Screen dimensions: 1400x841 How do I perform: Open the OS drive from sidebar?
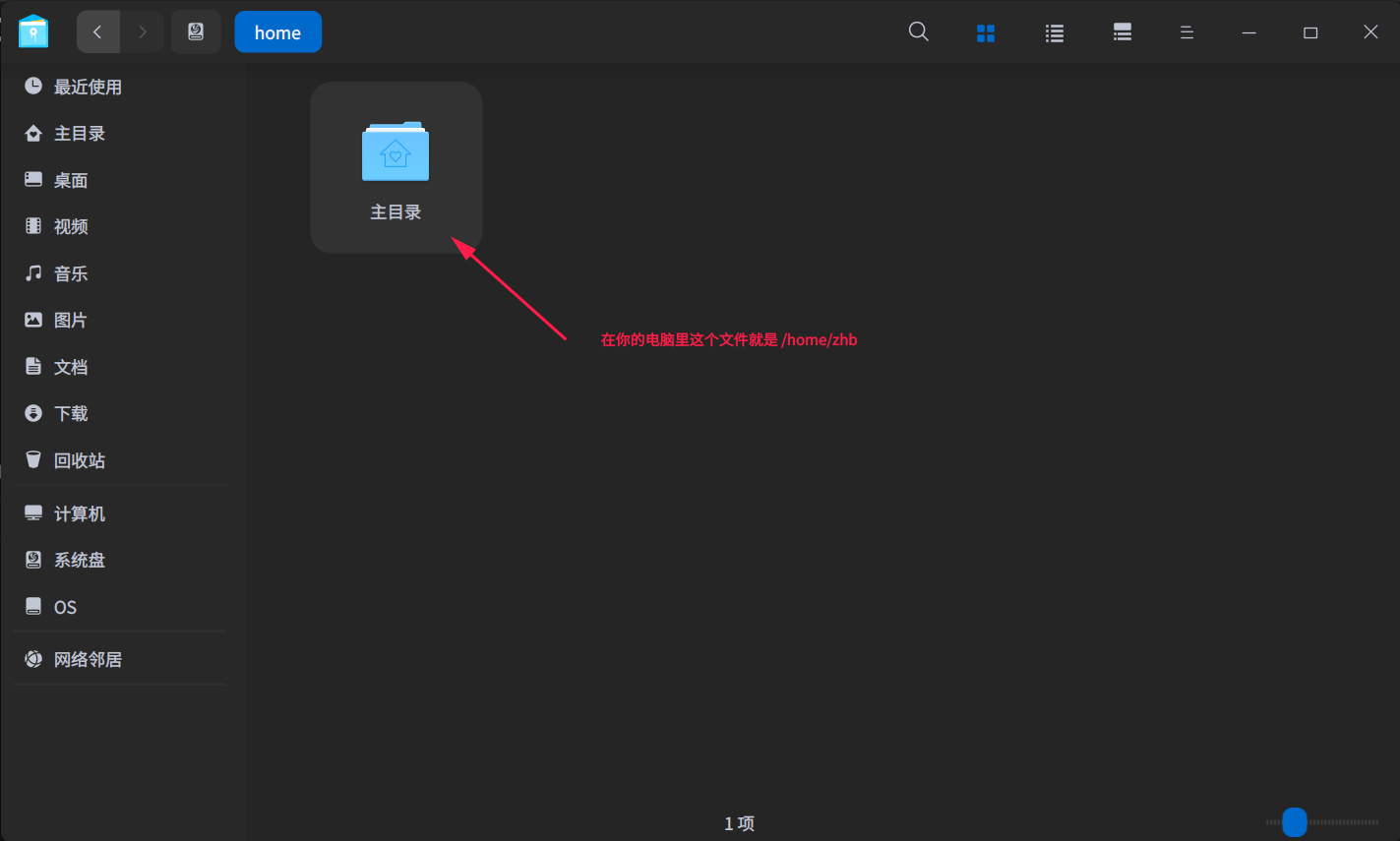[66, 606]
